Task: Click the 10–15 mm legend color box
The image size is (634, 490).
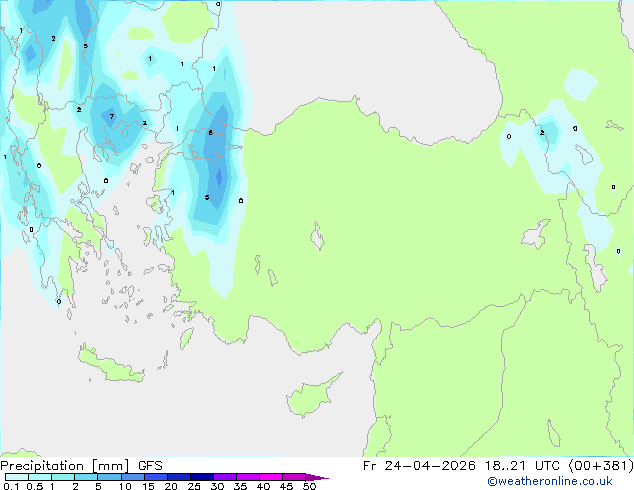Action: point(132,477)
